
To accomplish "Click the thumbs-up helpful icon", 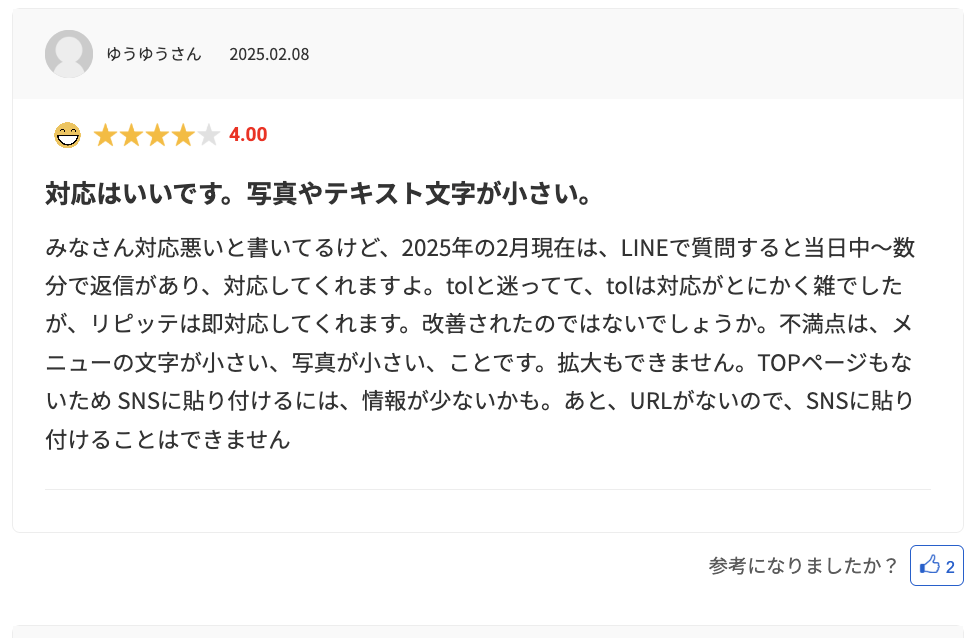I will point(930,565).
